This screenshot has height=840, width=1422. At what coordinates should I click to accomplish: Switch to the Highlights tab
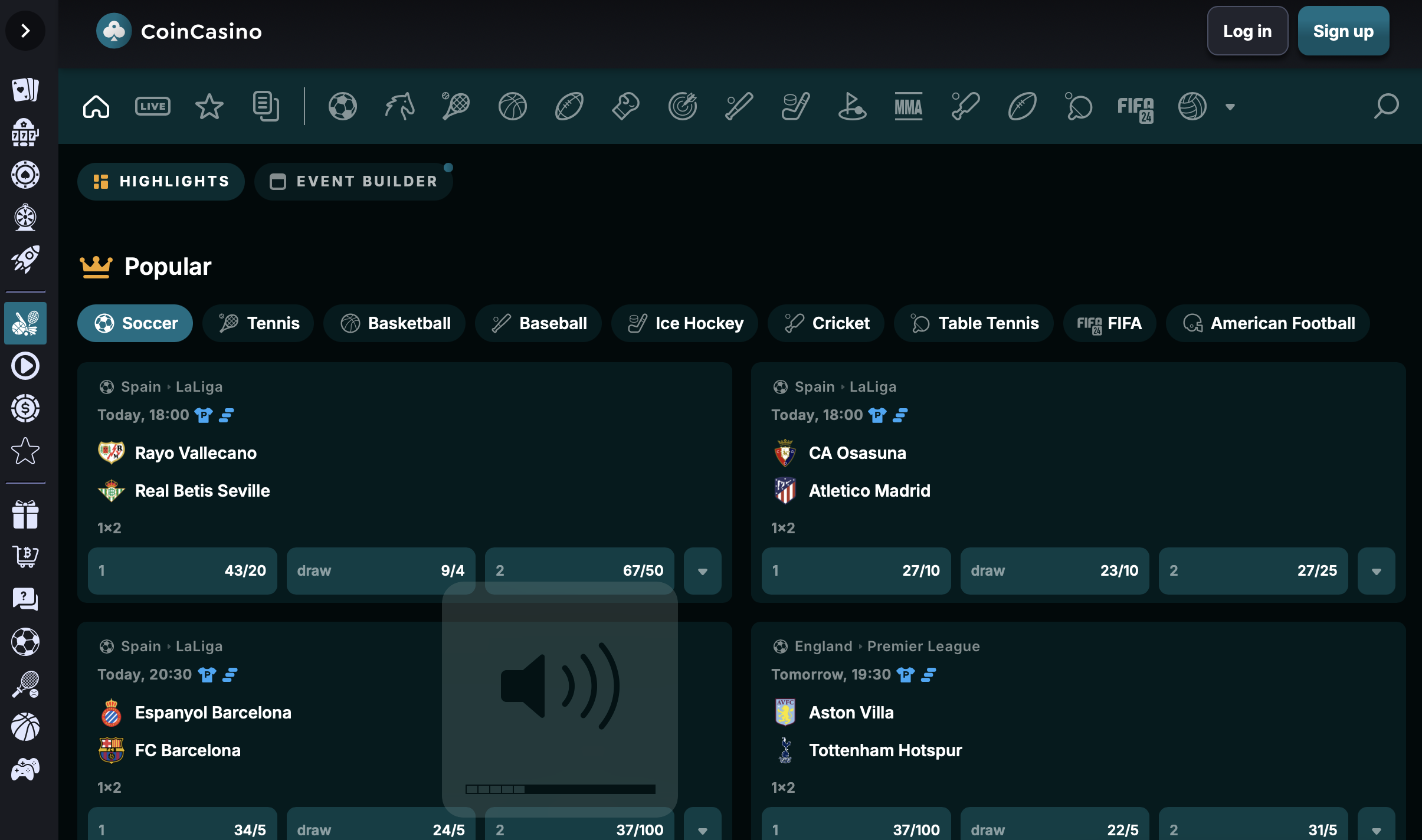point(161,182)
